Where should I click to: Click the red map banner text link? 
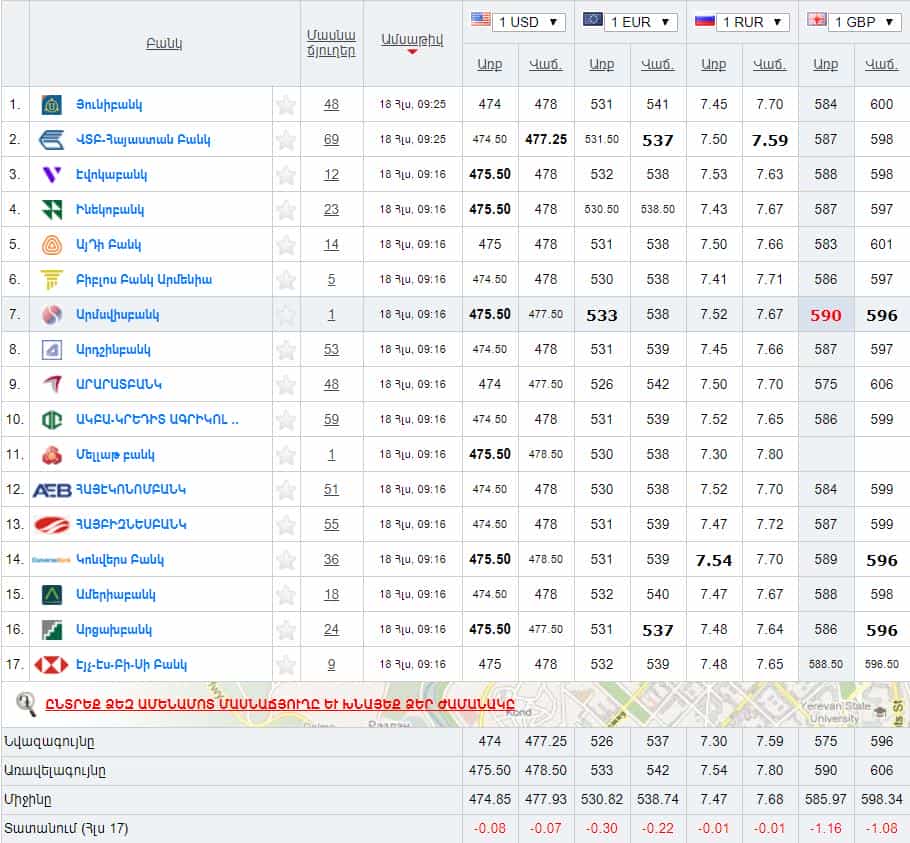coord(280,703)
